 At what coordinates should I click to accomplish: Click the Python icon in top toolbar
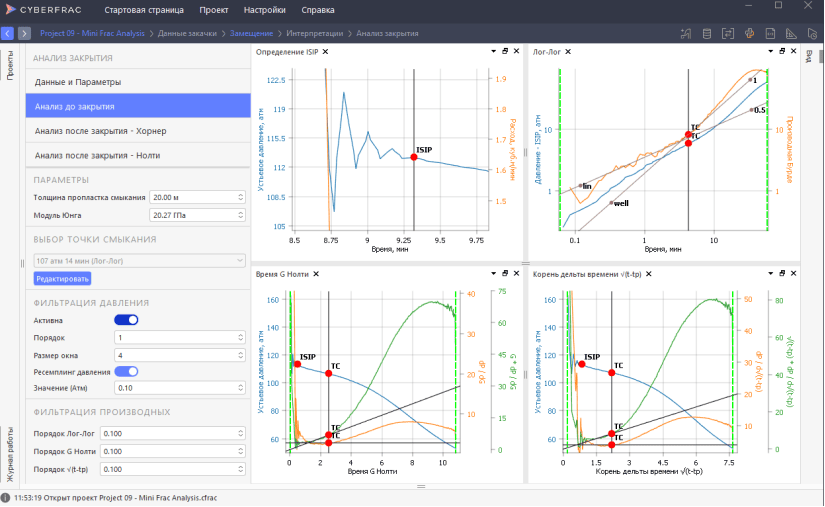(748, 33)
